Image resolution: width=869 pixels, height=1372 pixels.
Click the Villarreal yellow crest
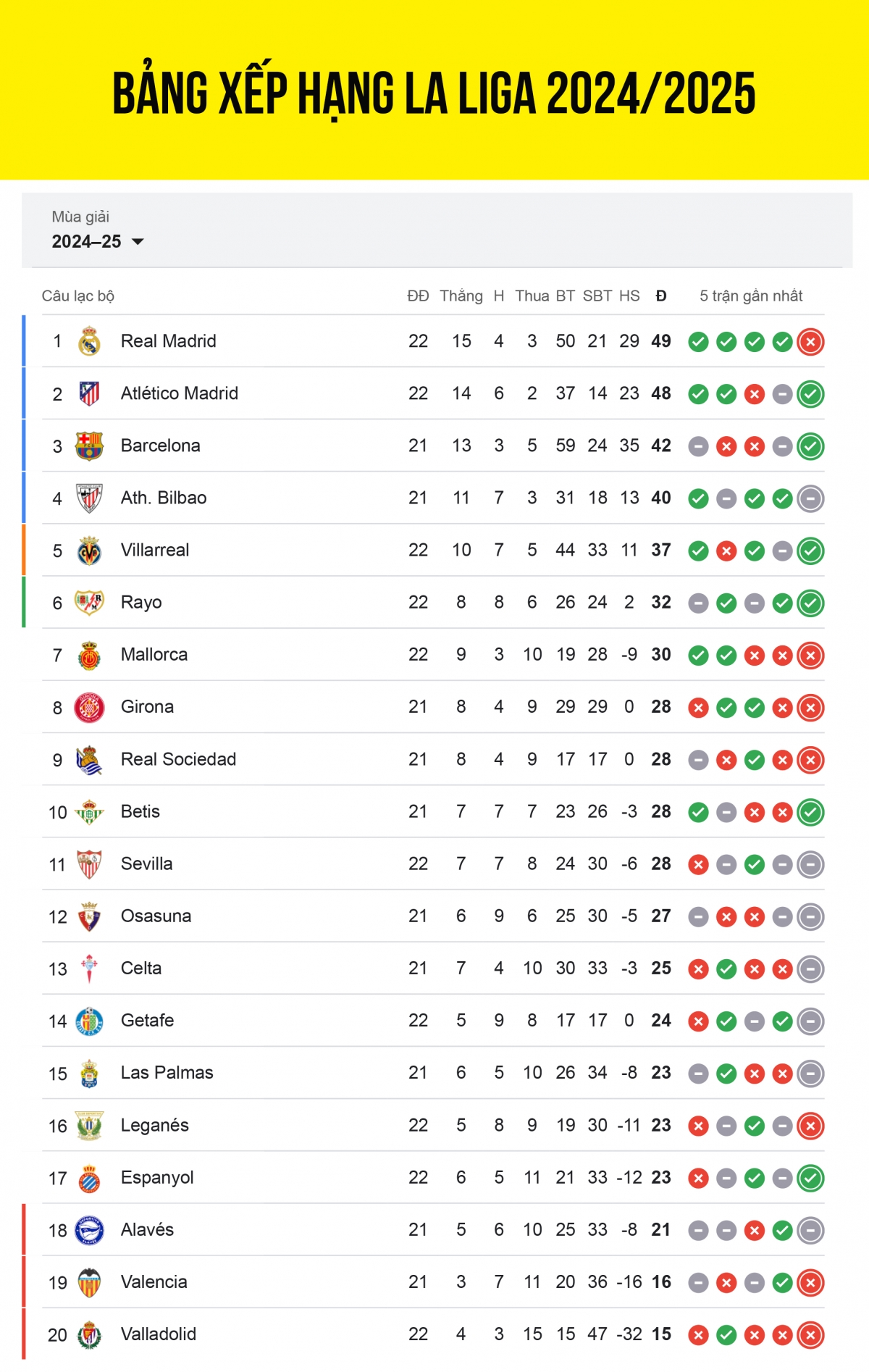click(89, 551)
